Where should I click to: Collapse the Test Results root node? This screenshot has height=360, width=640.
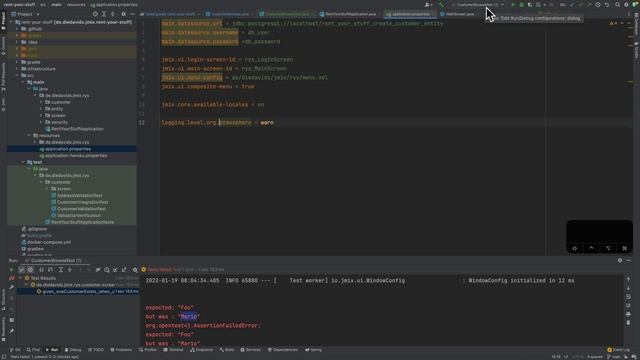tap(20, 278)
